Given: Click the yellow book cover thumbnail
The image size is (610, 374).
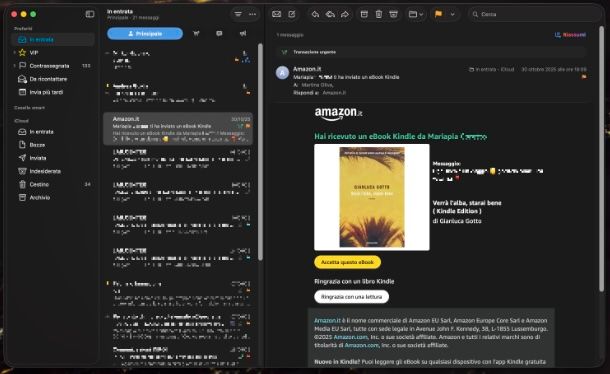Looking at the screenshot, I should coord(372,197).
